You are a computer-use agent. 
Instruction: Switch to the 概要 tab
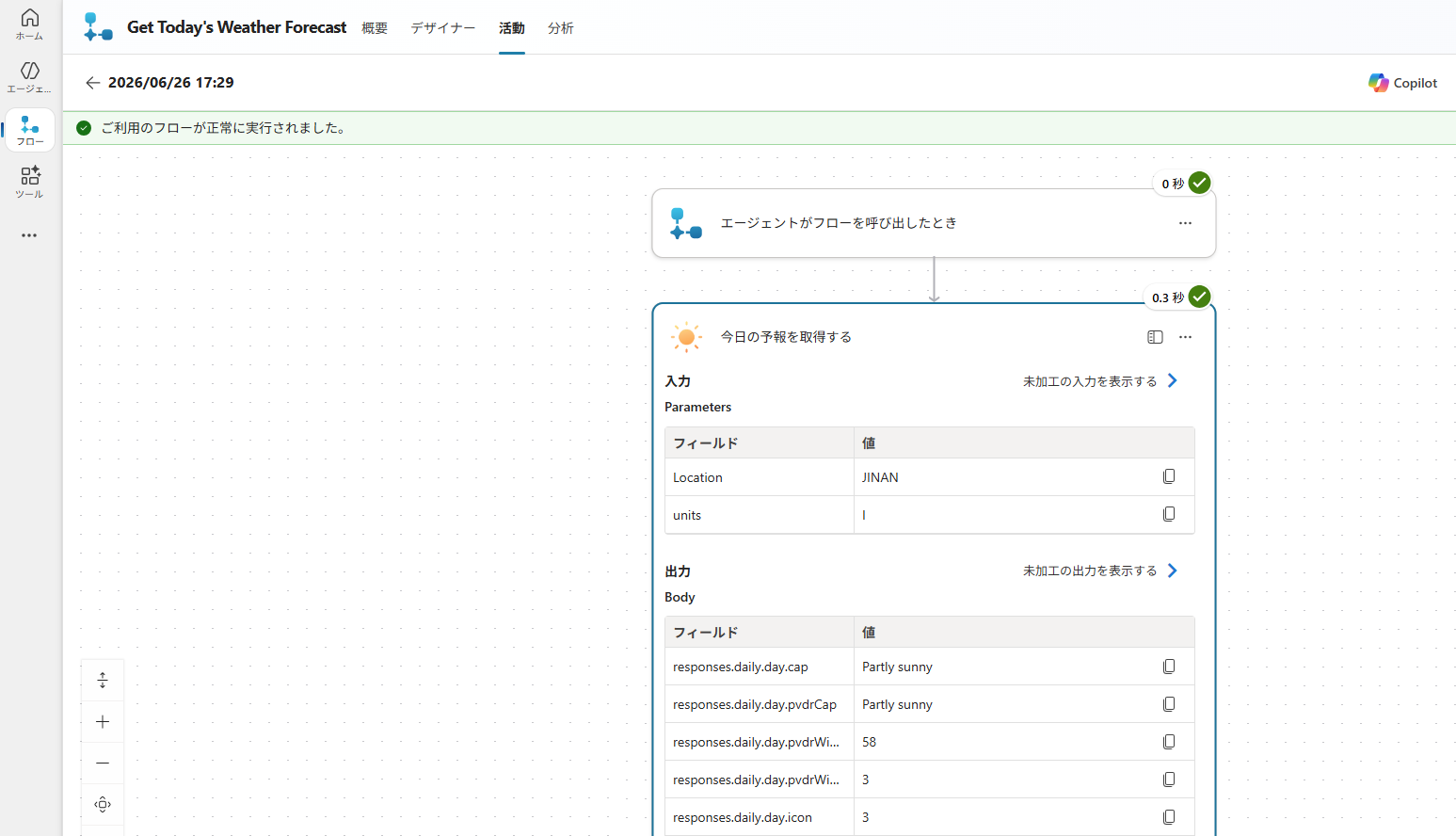[375, 28]
